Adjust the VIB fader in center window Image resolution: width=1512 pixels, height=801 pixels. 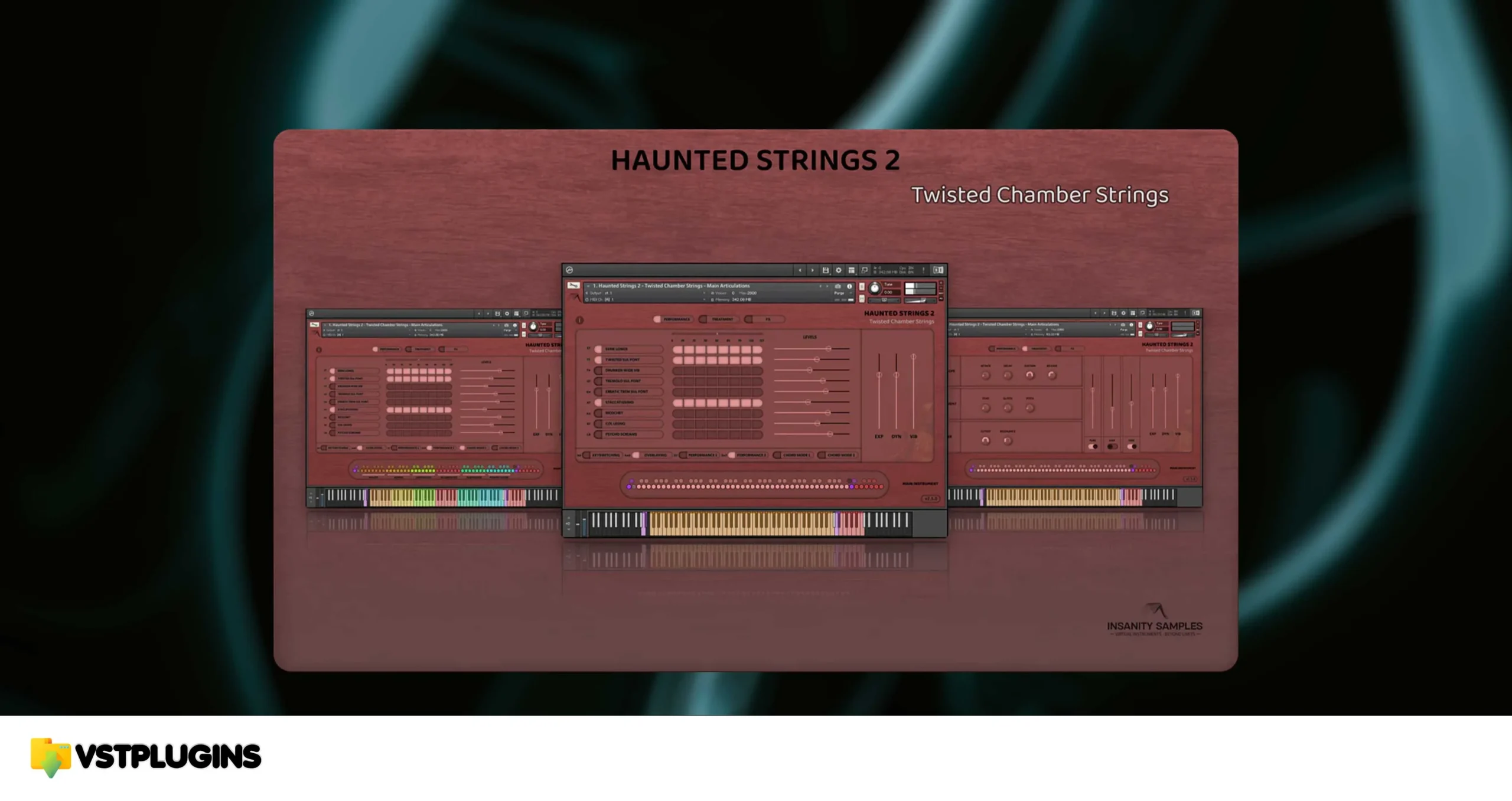coord(913,357)
